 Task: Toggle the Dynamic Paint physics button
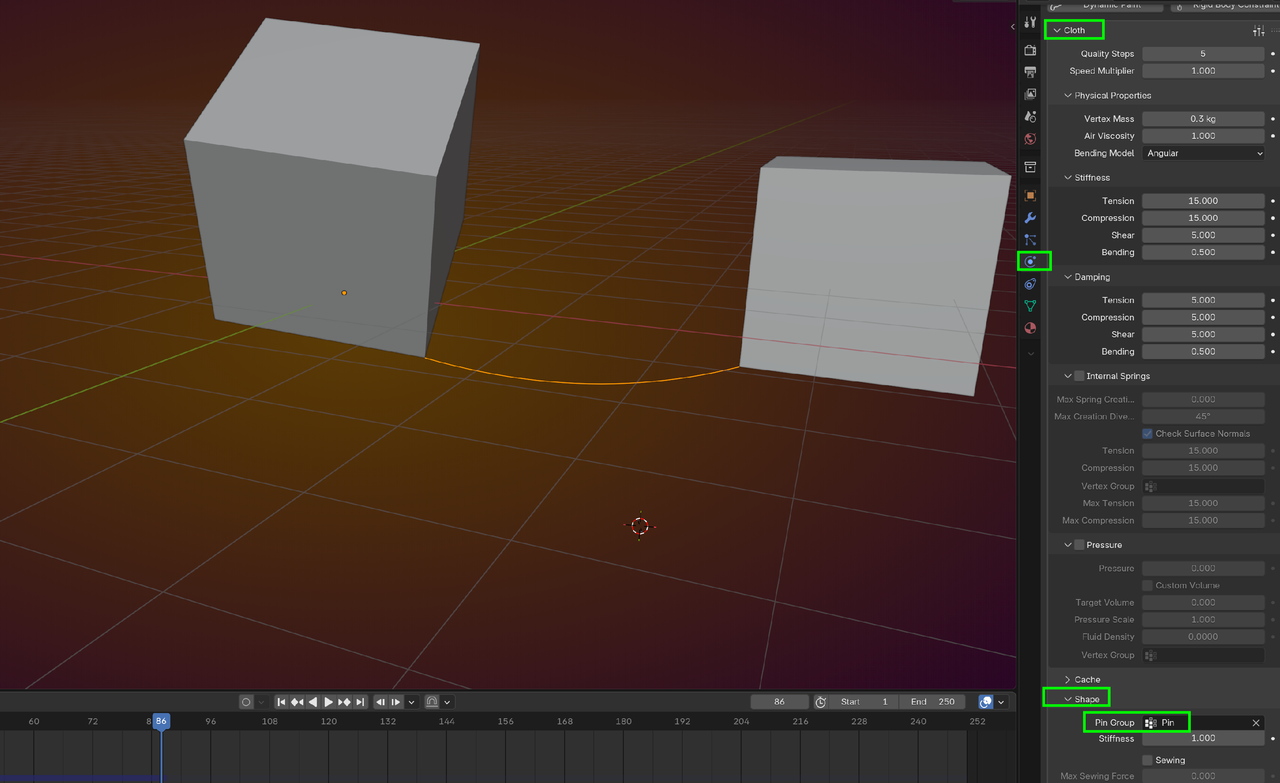1105,5
